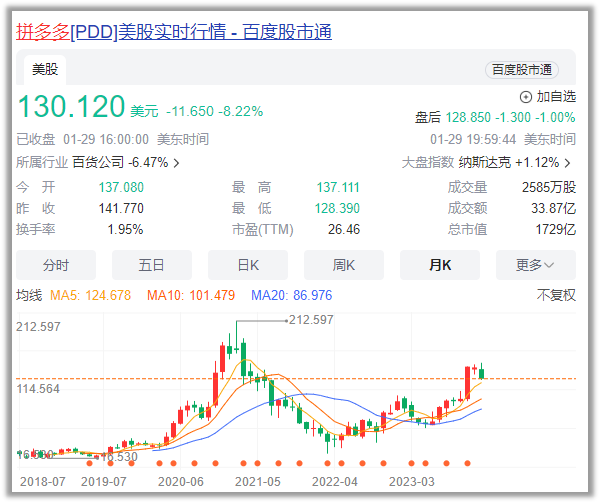Click the 市盈(TTM) value 26.46
Image resolution: width=599 pixels, height=502 pixels.
pyautogui.click(x=344, y=229)
